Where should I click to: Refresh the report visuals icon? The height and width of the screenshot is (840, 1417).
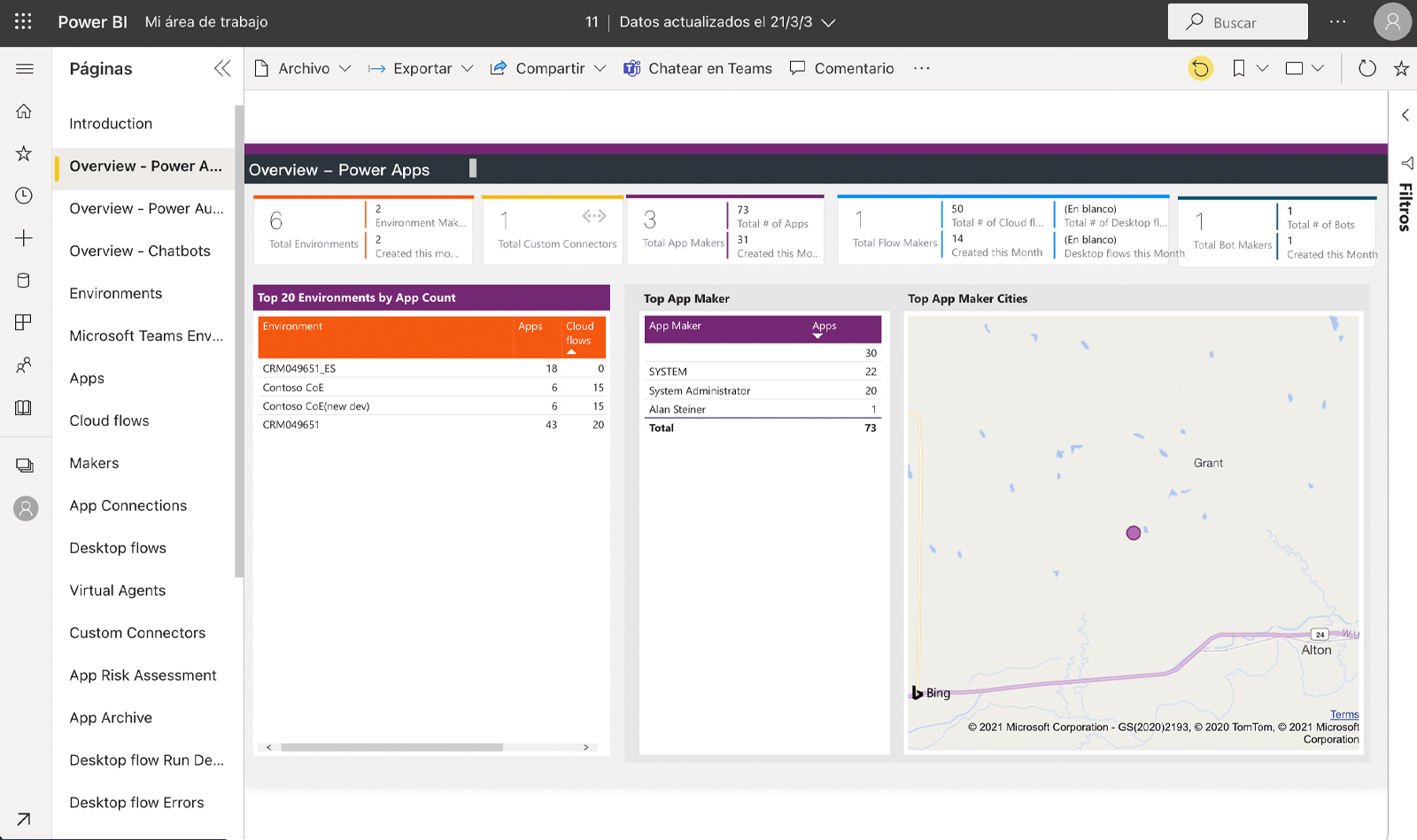[x=1367, y=68]
